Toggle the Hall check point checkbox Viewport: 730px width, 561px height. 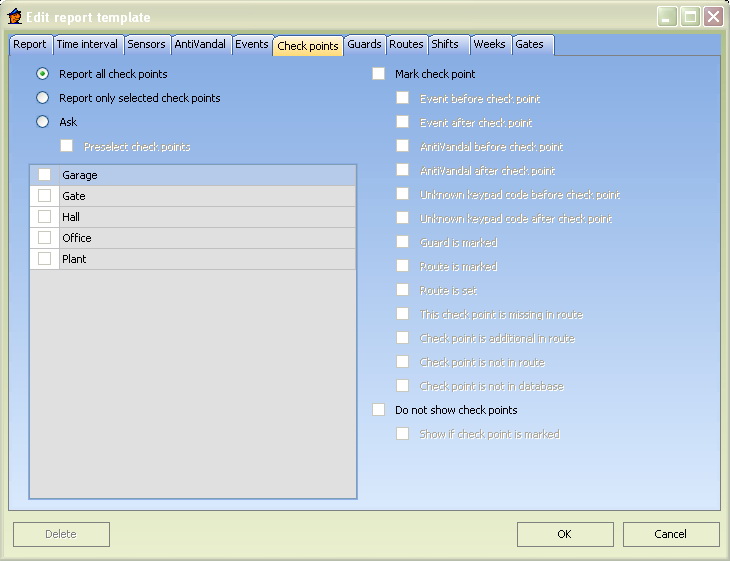click(x=44, y=217)
